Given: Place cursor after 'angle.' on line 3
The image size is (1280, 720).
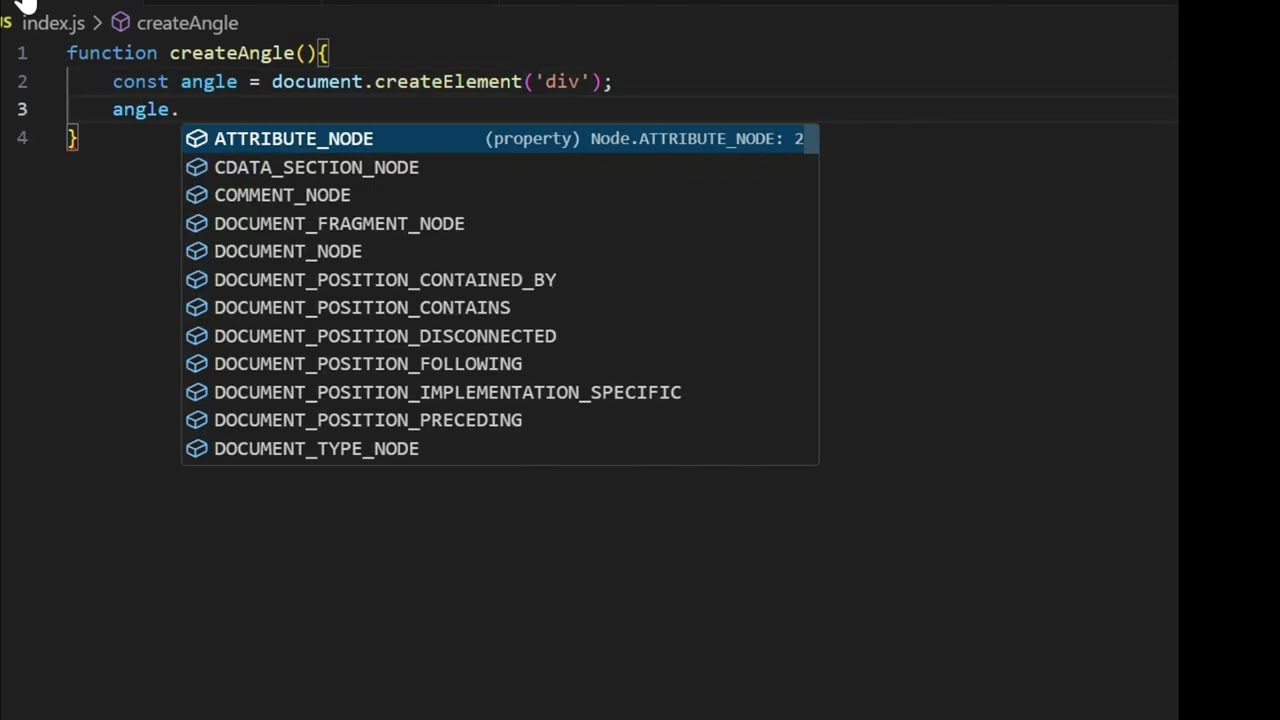Looking at the screenshot, I should tap(180, 110).
